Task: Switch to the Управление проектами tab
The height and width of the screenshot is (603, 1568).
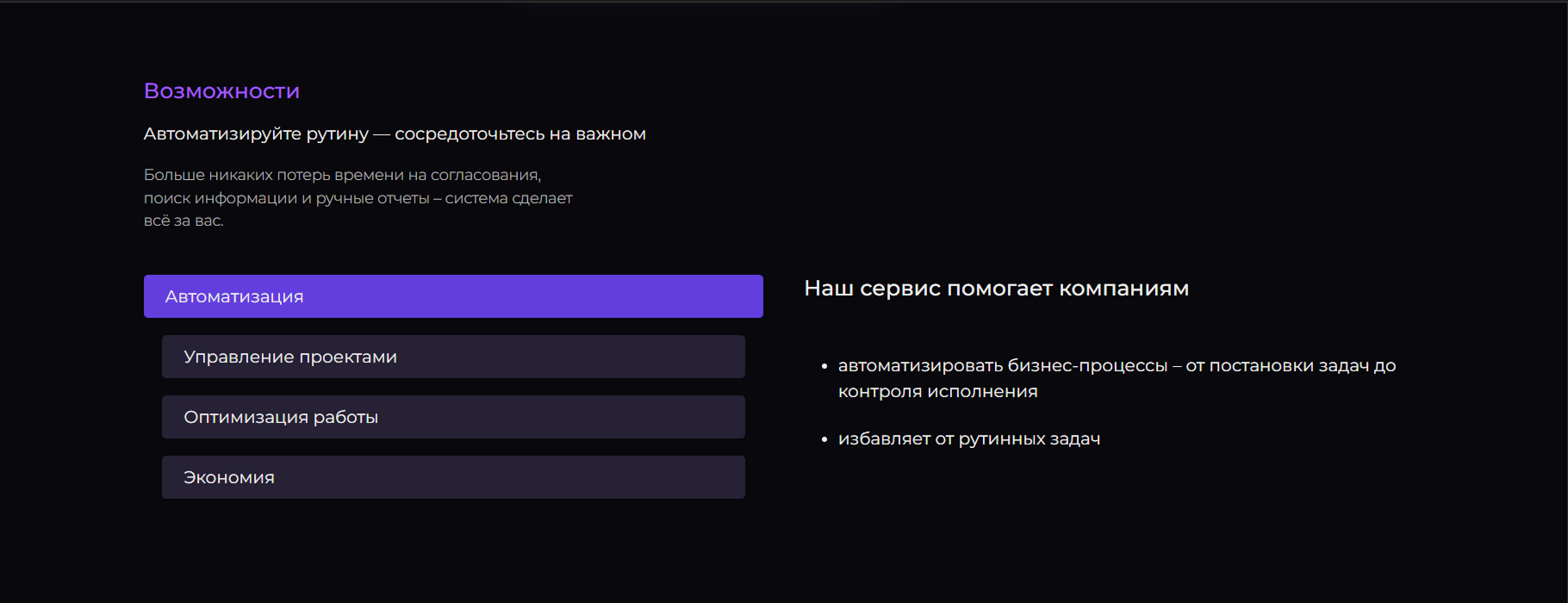Action: coord(453,356)
